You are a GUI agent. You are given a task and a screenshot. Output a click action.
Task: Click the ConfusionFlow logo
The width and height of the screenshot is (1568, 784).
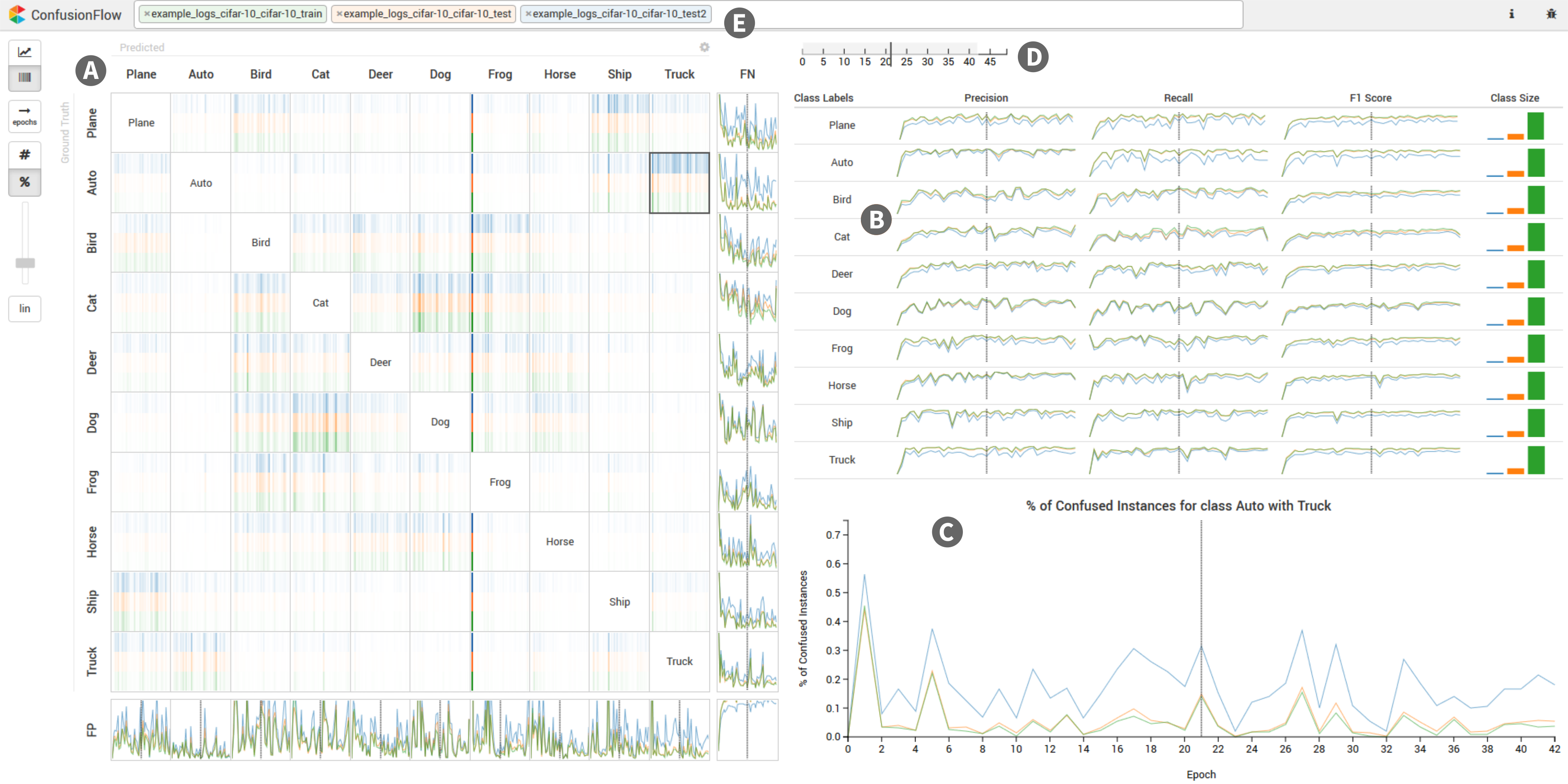click(x=17, y=14)
